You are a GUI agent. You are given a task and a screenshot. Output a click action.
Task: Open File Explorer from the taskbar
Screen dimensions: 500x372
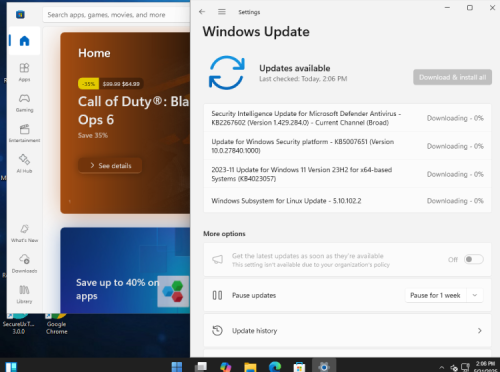click(250, 367)
